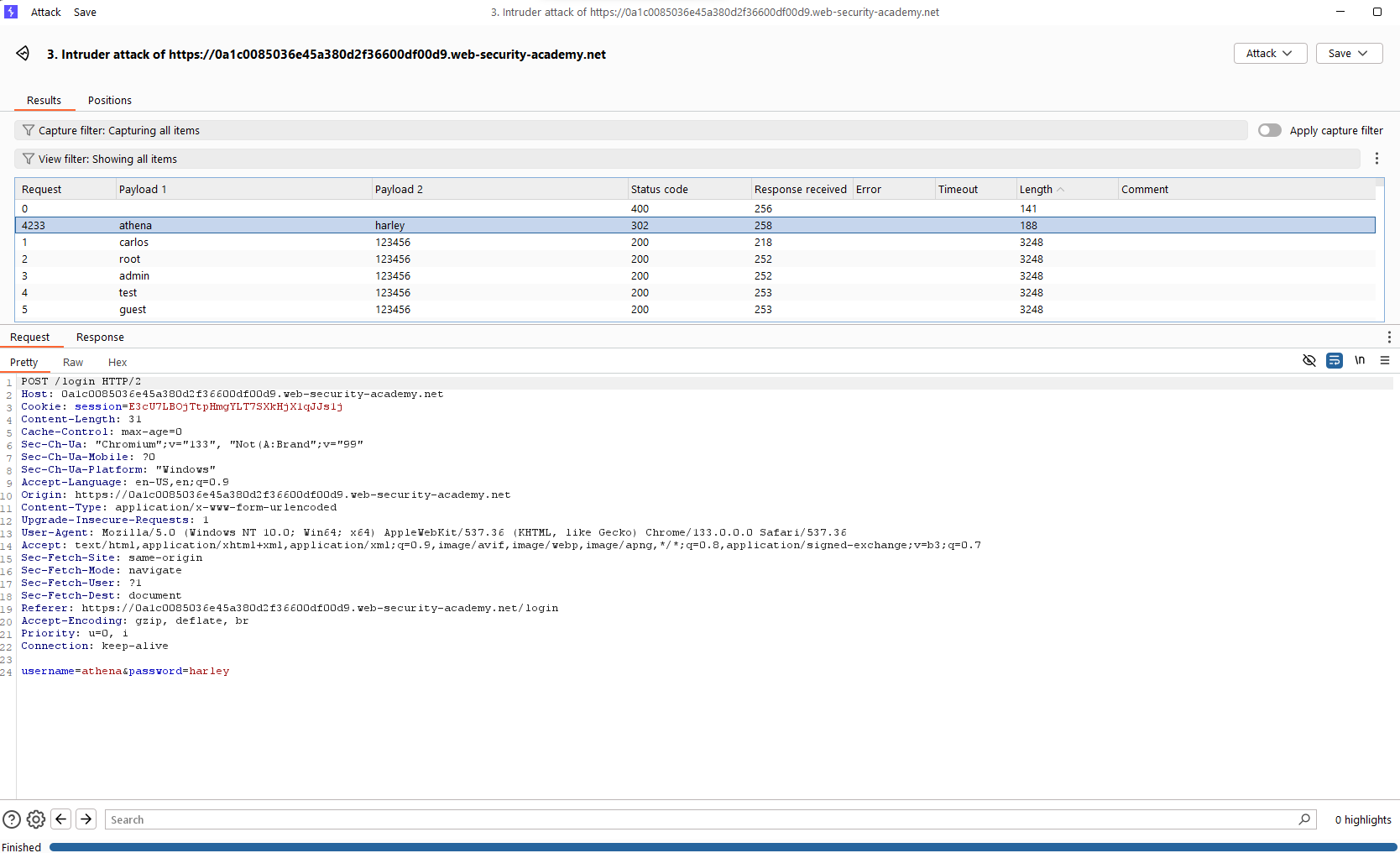Sort by the Timeout column header
The width and height of the screenshot is (1400, 853).
[975, 189]
